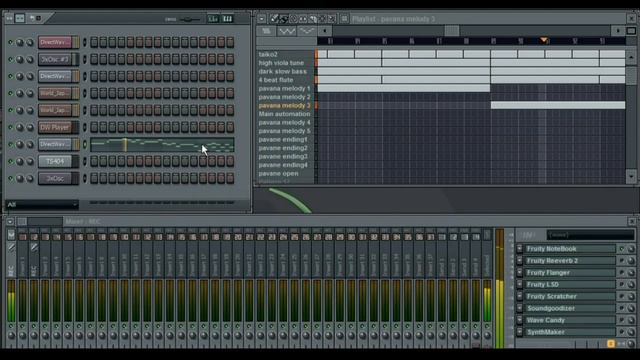640x360 pixels.
Task: Click the pavana melody 3 clip in Playlist
Action: click(558, 105)
